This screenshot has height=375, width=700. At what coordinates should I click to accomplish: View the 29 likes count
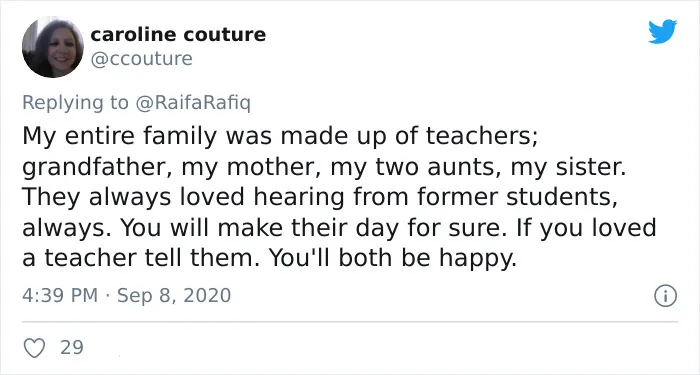click(72, 347)
